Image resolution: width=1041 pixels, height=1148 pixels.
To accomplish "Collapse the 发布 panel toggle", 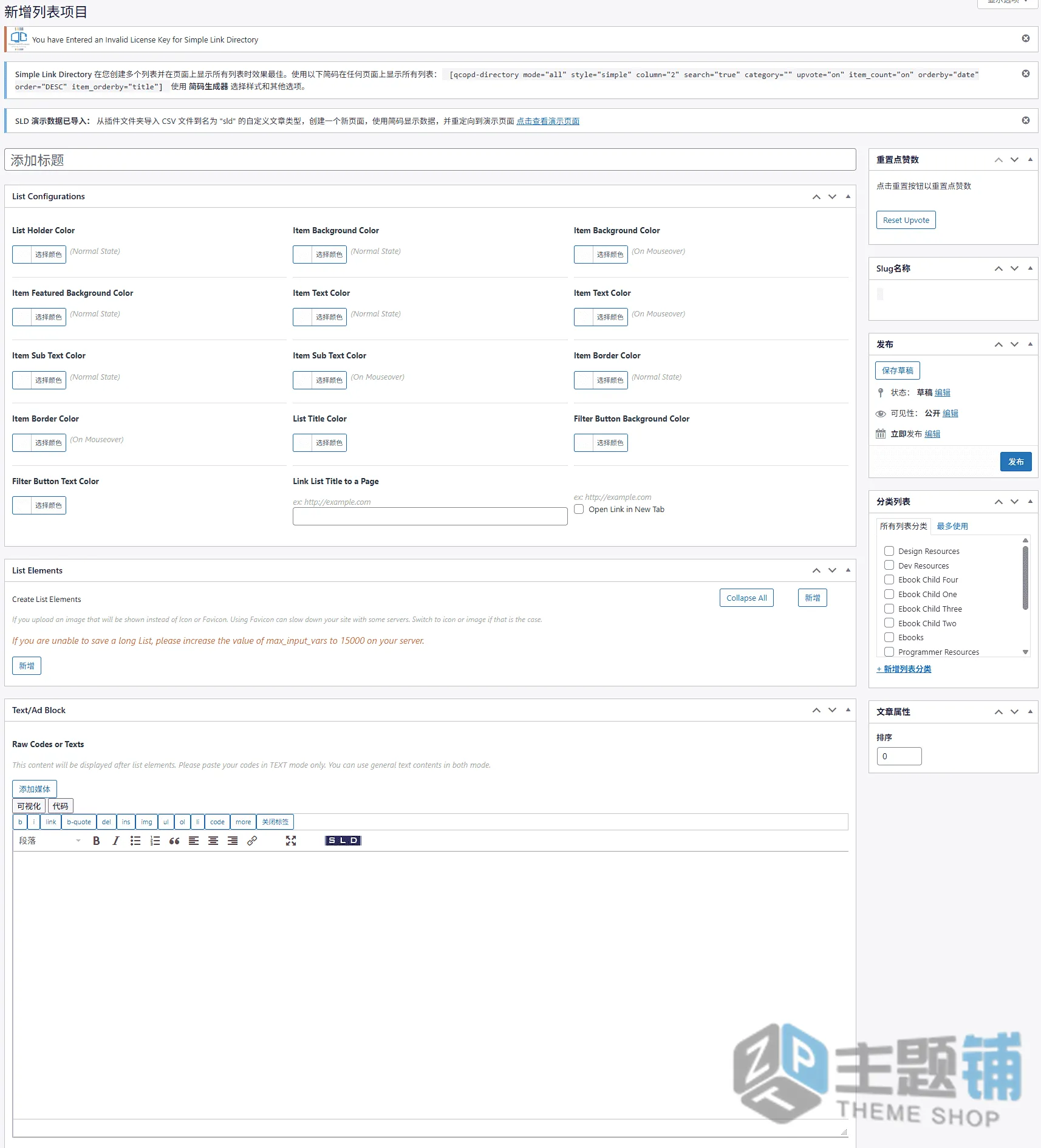I will point(1030,344).
